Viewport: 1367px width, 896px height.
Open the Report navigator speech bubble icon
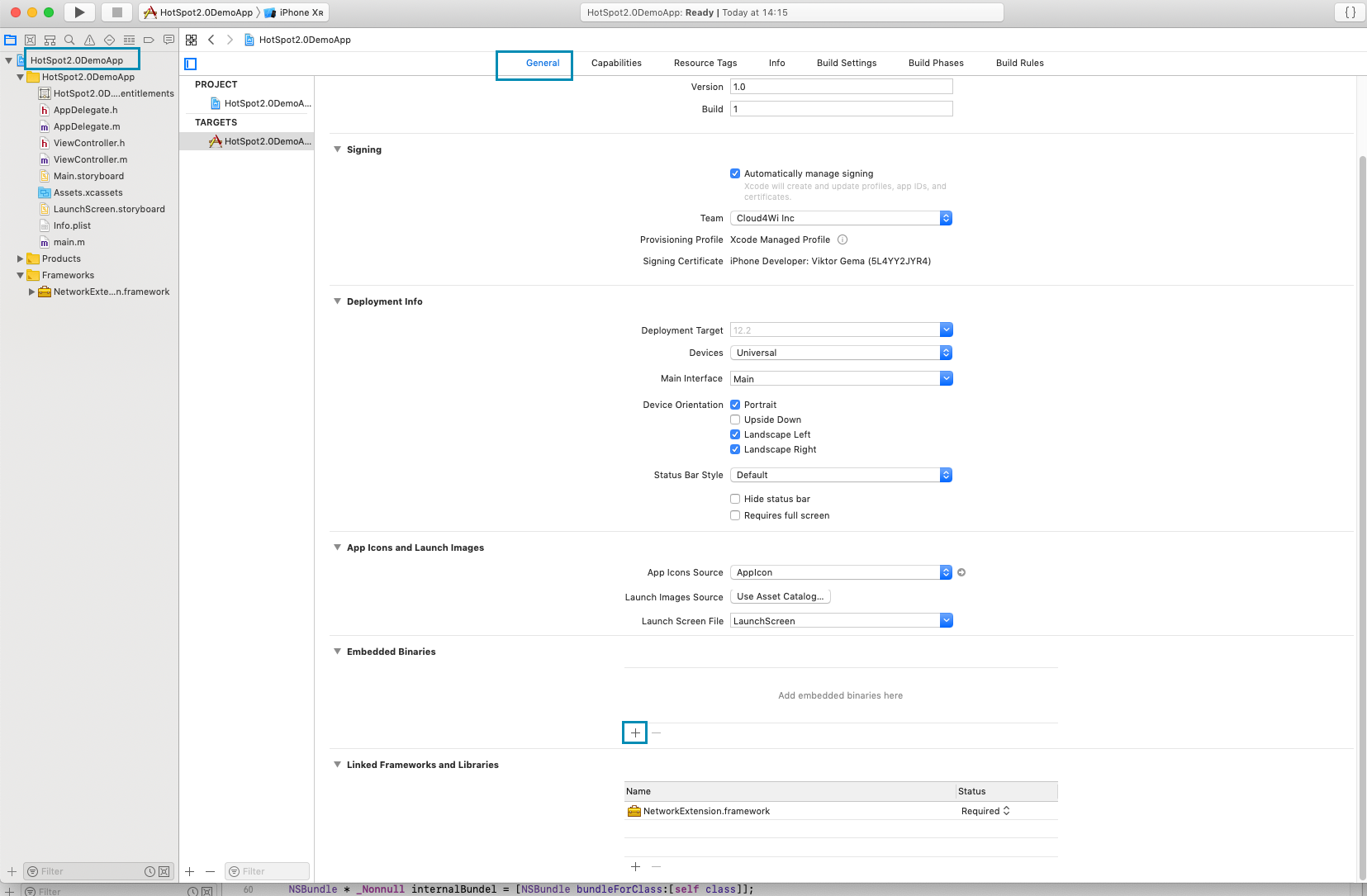coord(169,40)
